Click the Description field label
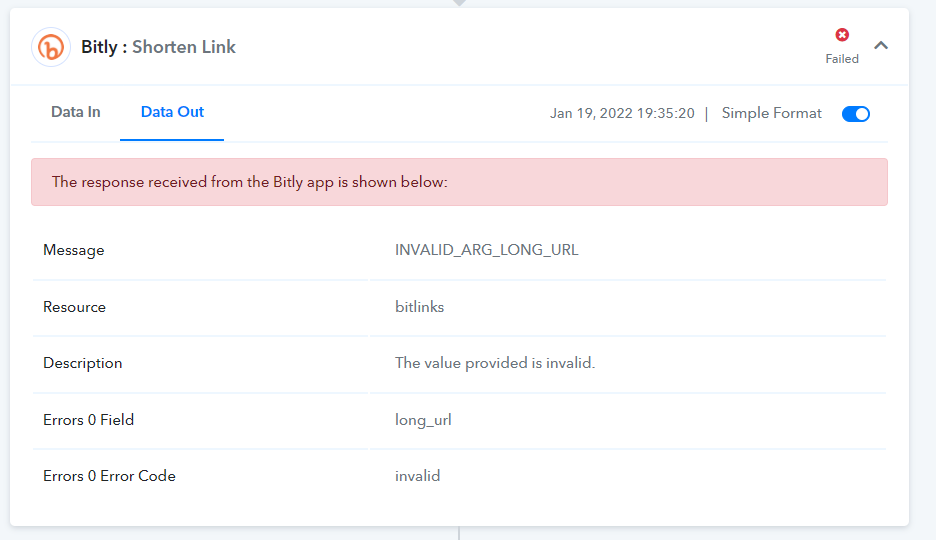Image resolution: width=936 pixels, height=540 pixels. (x=82, y=363)
